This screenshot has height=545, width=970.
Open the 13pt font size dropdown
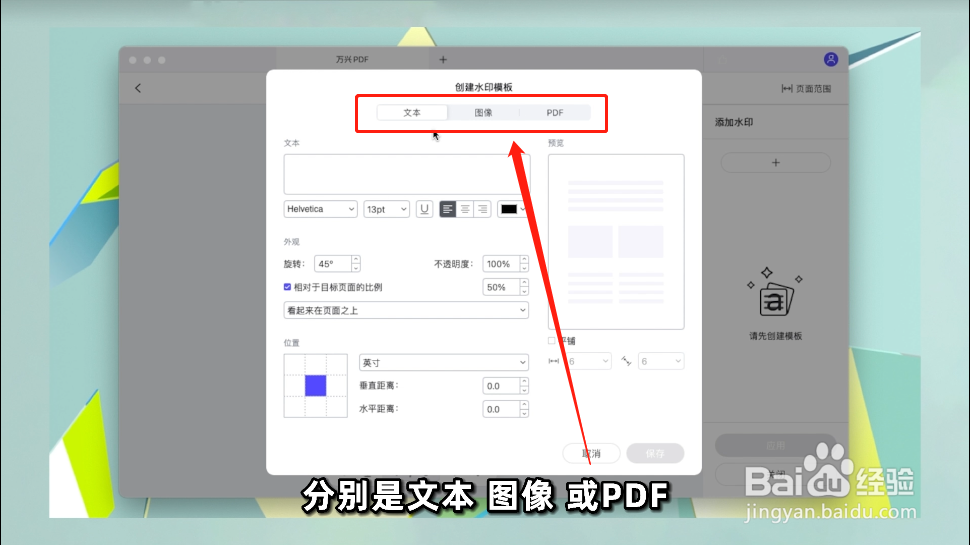coord(387,209)
